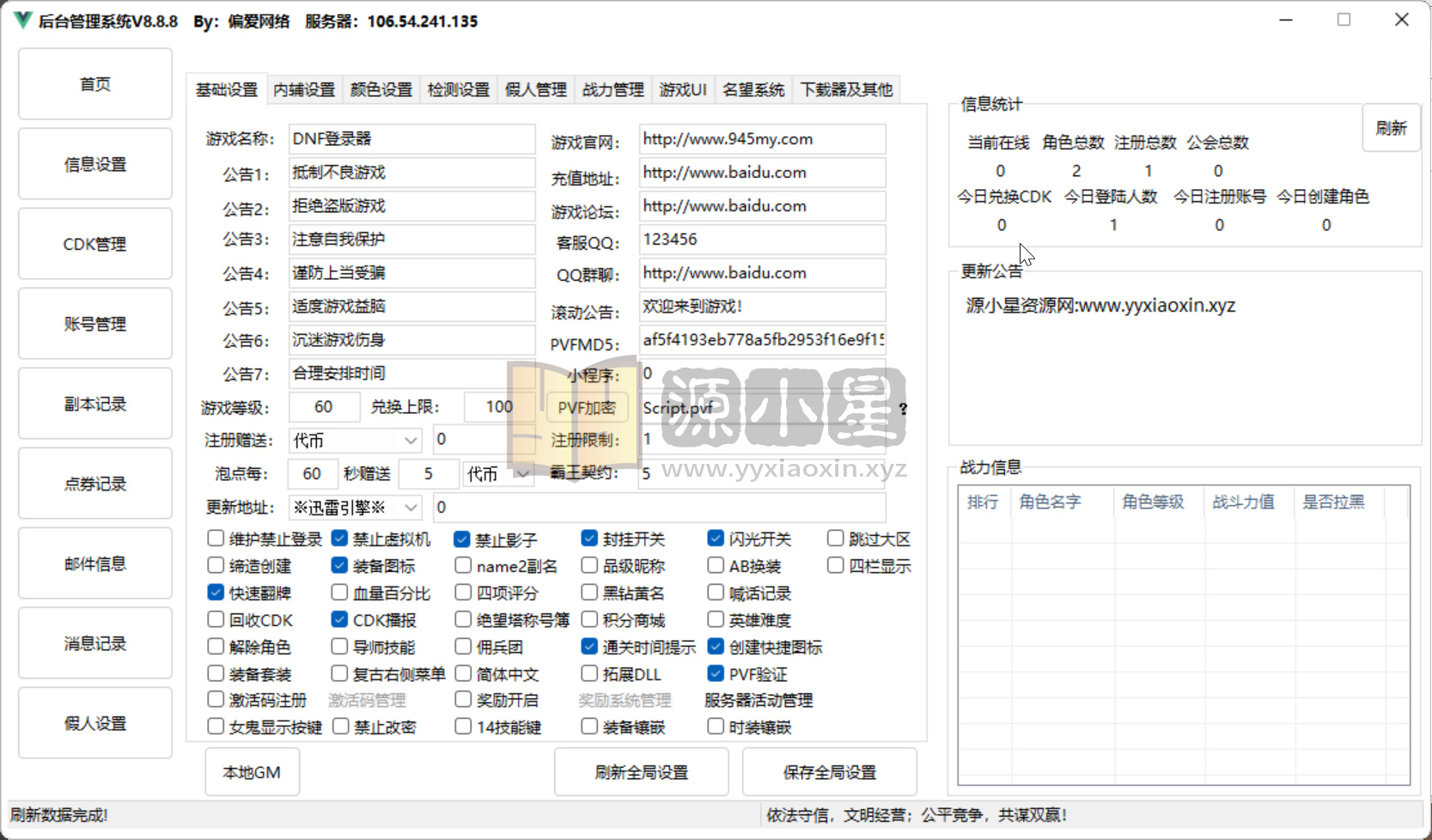Click 刷新 to refresh info statistics
The width and height of the screenshot is (1432, 840).
tap(1392, 127)
